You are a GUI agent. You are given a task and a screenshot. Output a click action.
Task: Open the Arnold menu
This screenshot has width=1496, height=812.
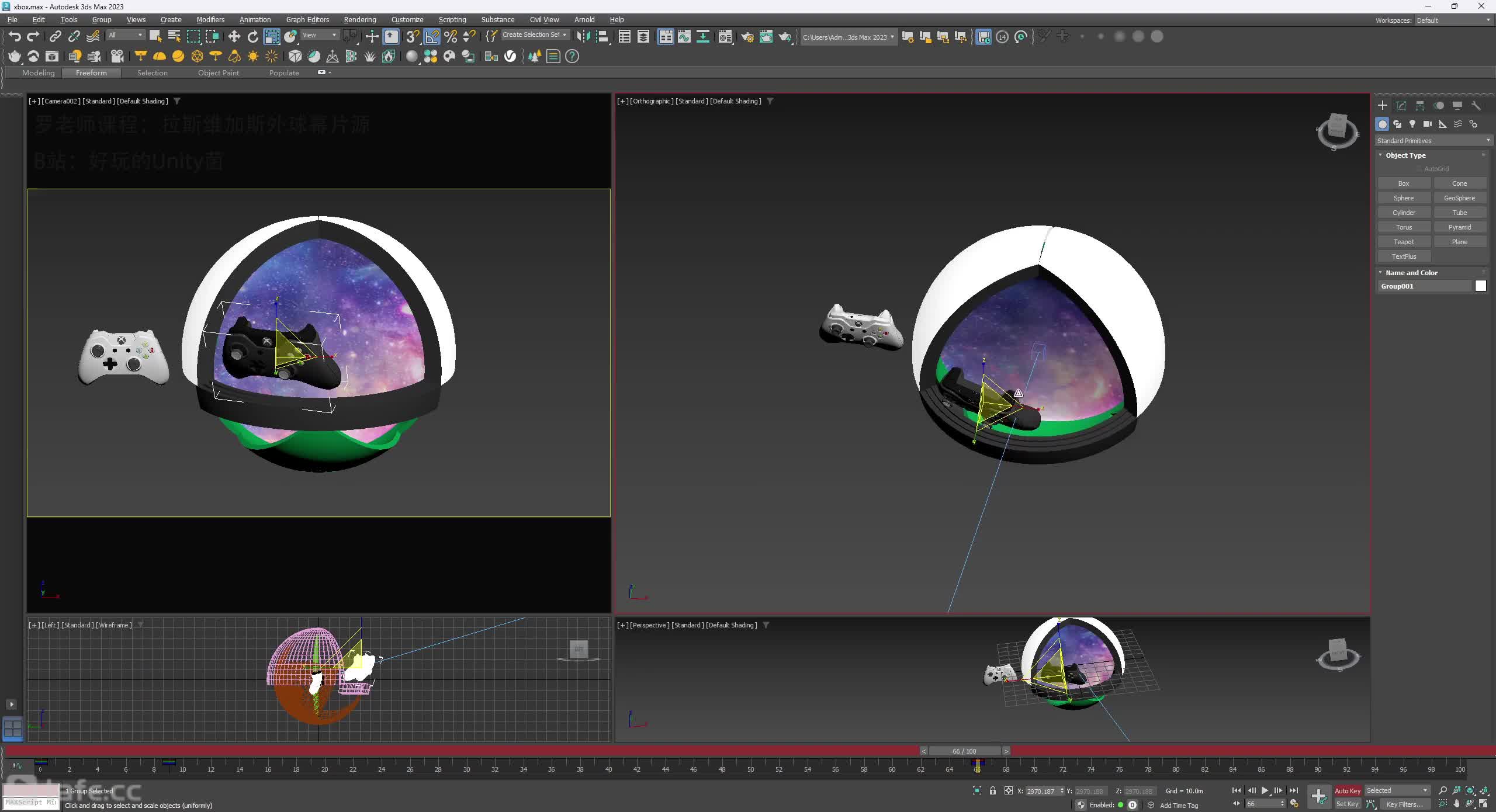tap(584, 20)
